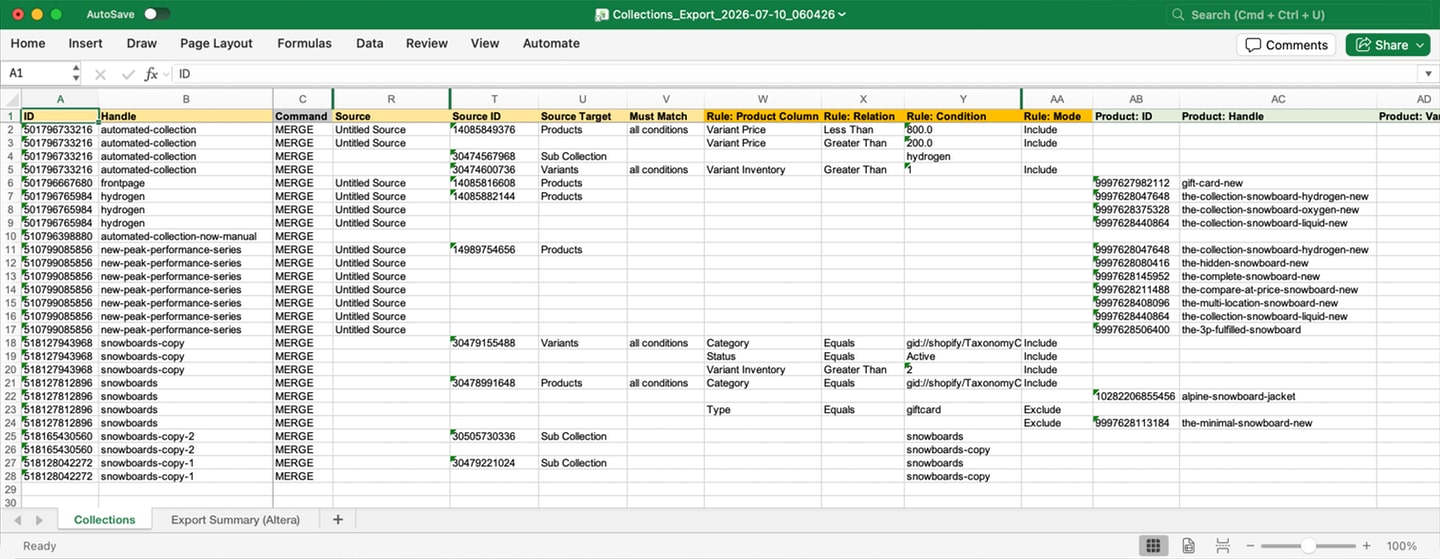This screenshot has height=559, width=1440.
Task: Click the cell automated-collection-now-manual
Action: pos(186,236)
